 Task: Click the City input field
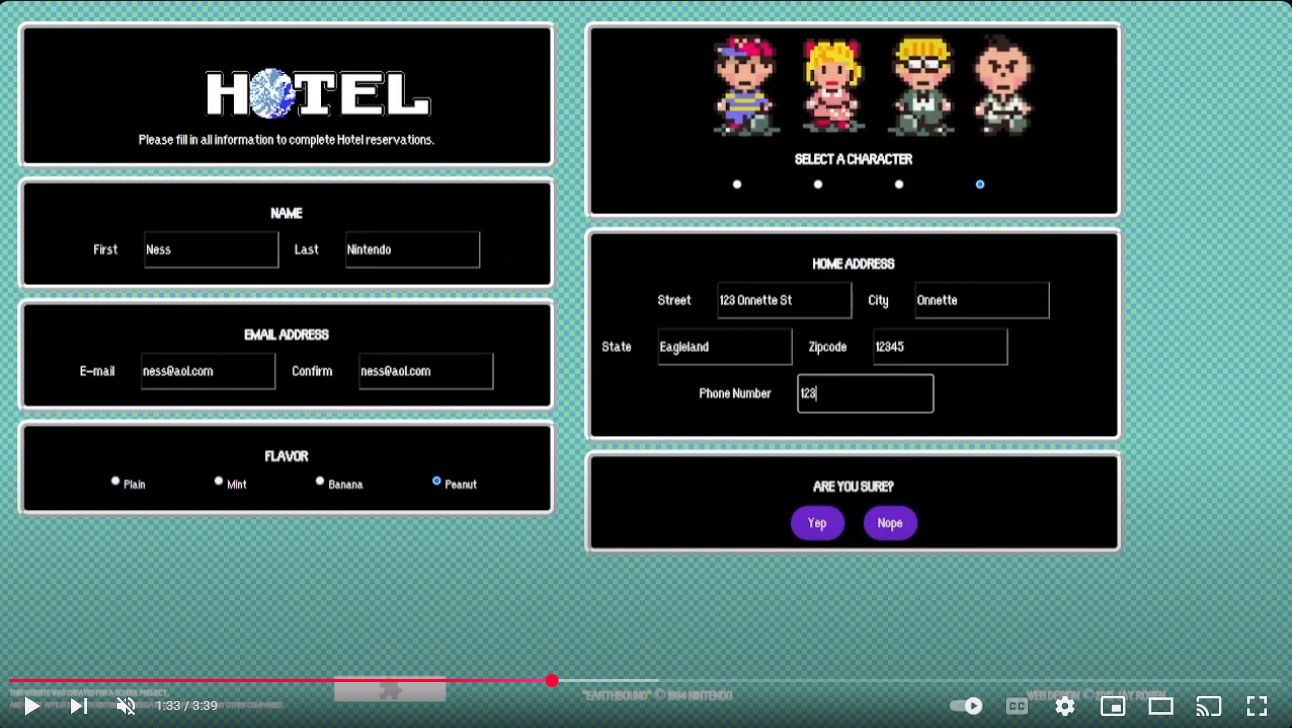[982, 300]
